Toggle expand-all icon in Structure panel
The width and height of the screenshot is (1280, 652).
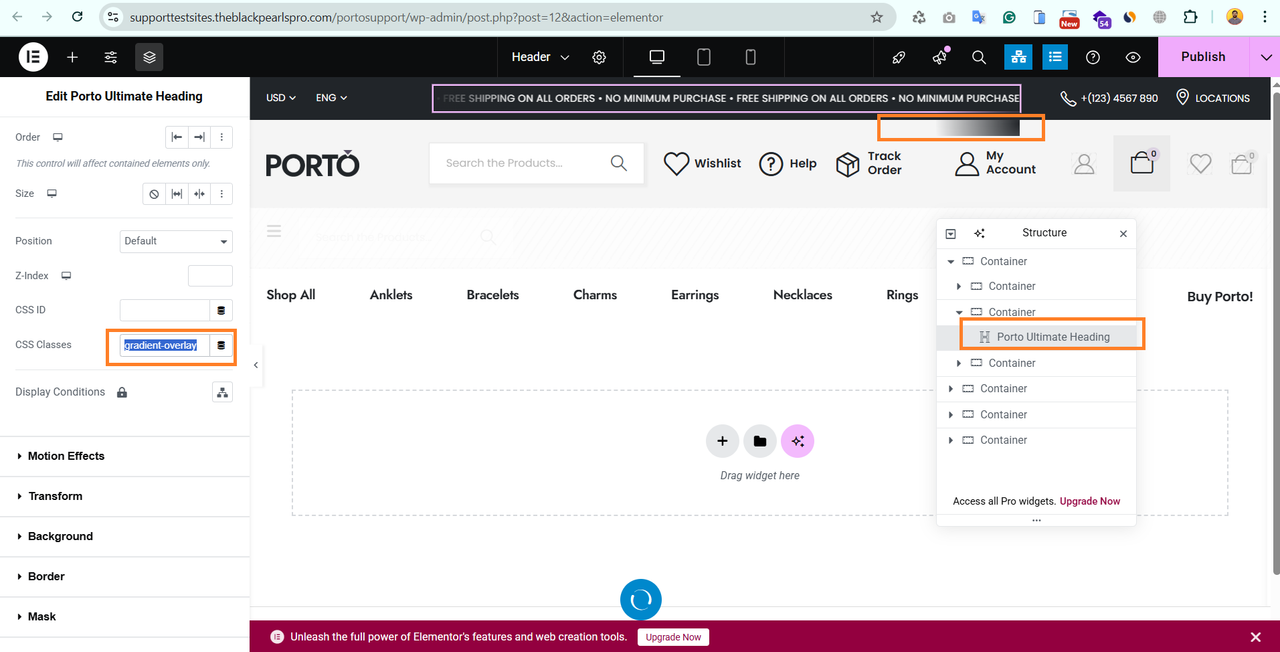[x=951, y=233]
